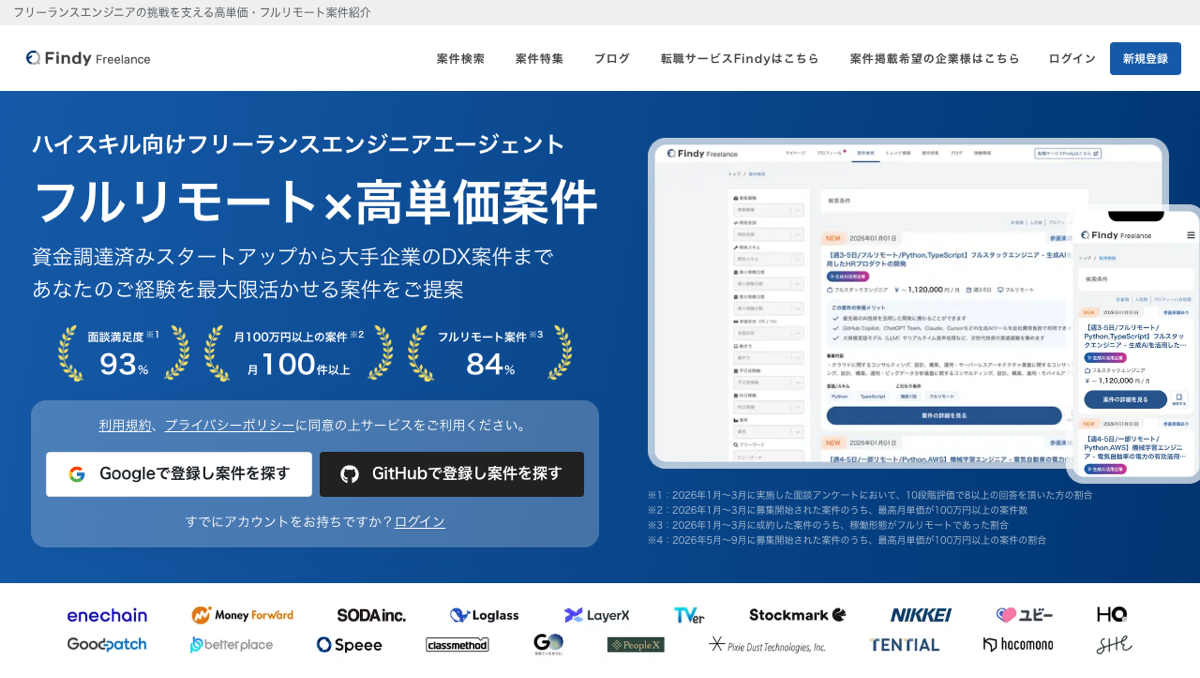Viewport: 1200px width, 678px height.
Task: Click the 面談満足度 93% badge
Action: coord(124,353)
